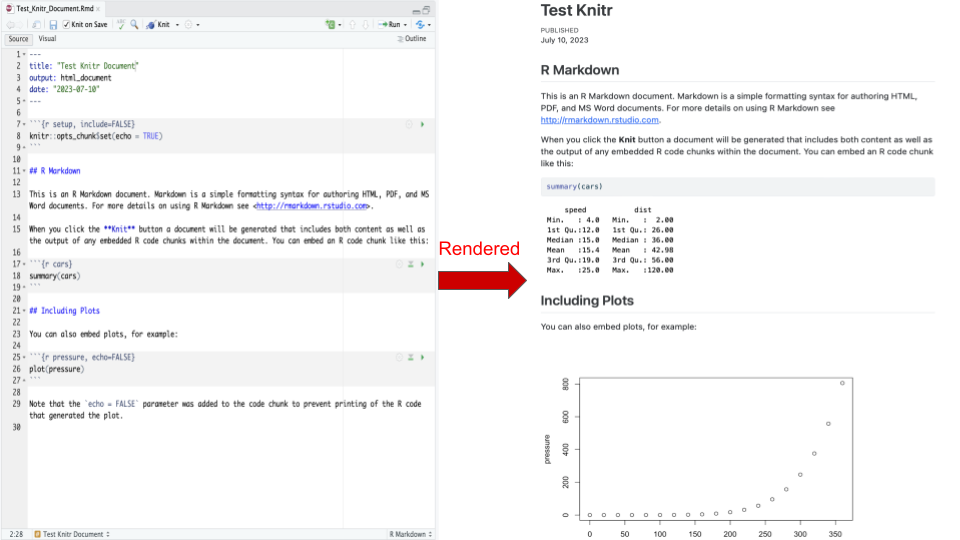The width and height of the screenshot is (960, 540).
Task: Toggle the Knit on Save checkbox
Action: tap(67, 24)
